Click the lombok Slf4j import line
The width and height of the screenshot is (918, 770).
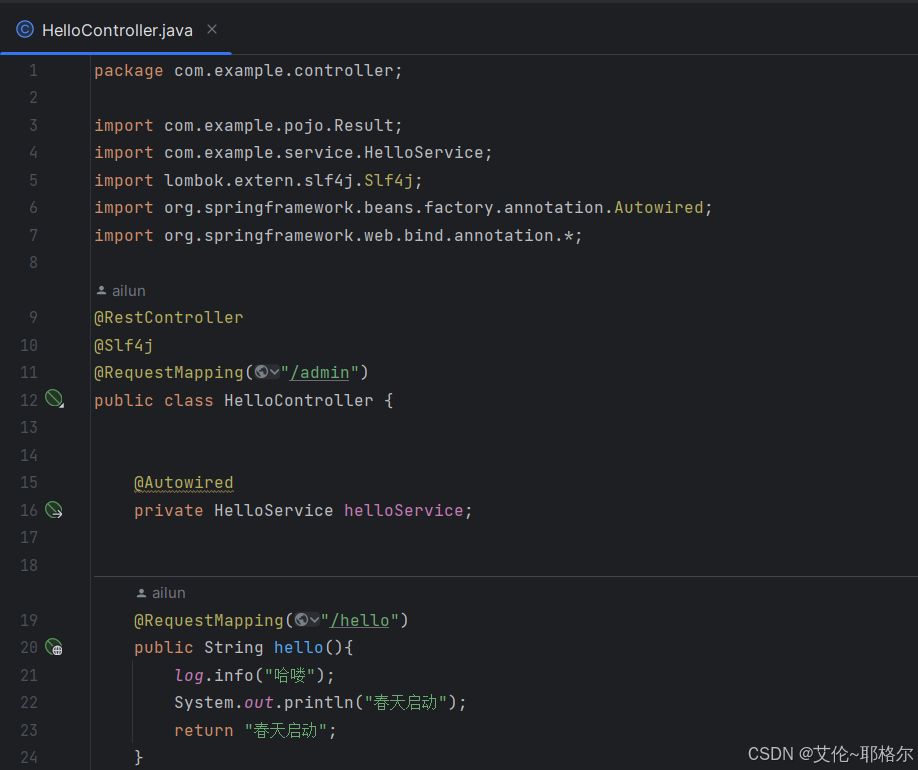(258, 180)
